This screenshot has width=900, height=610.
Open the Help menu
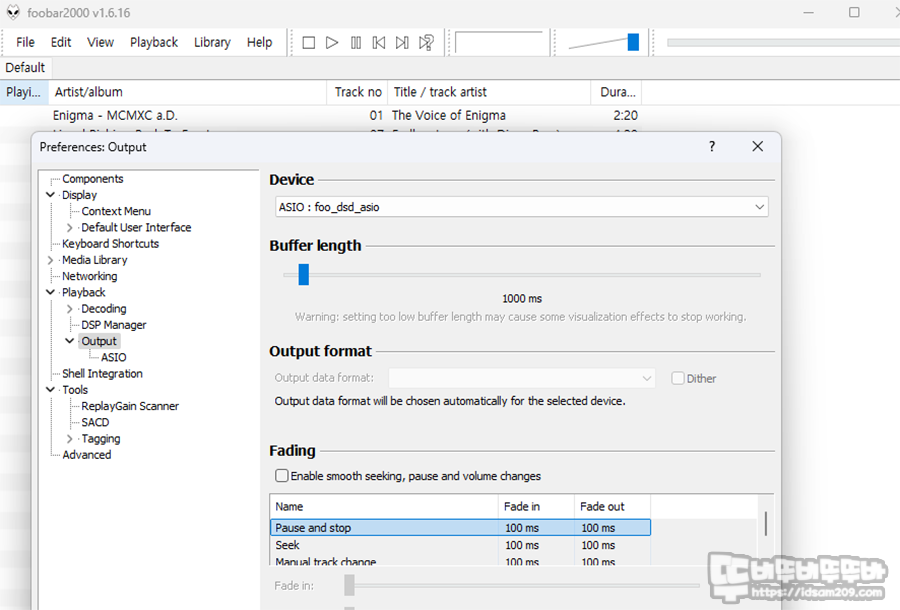coord(259,42)
